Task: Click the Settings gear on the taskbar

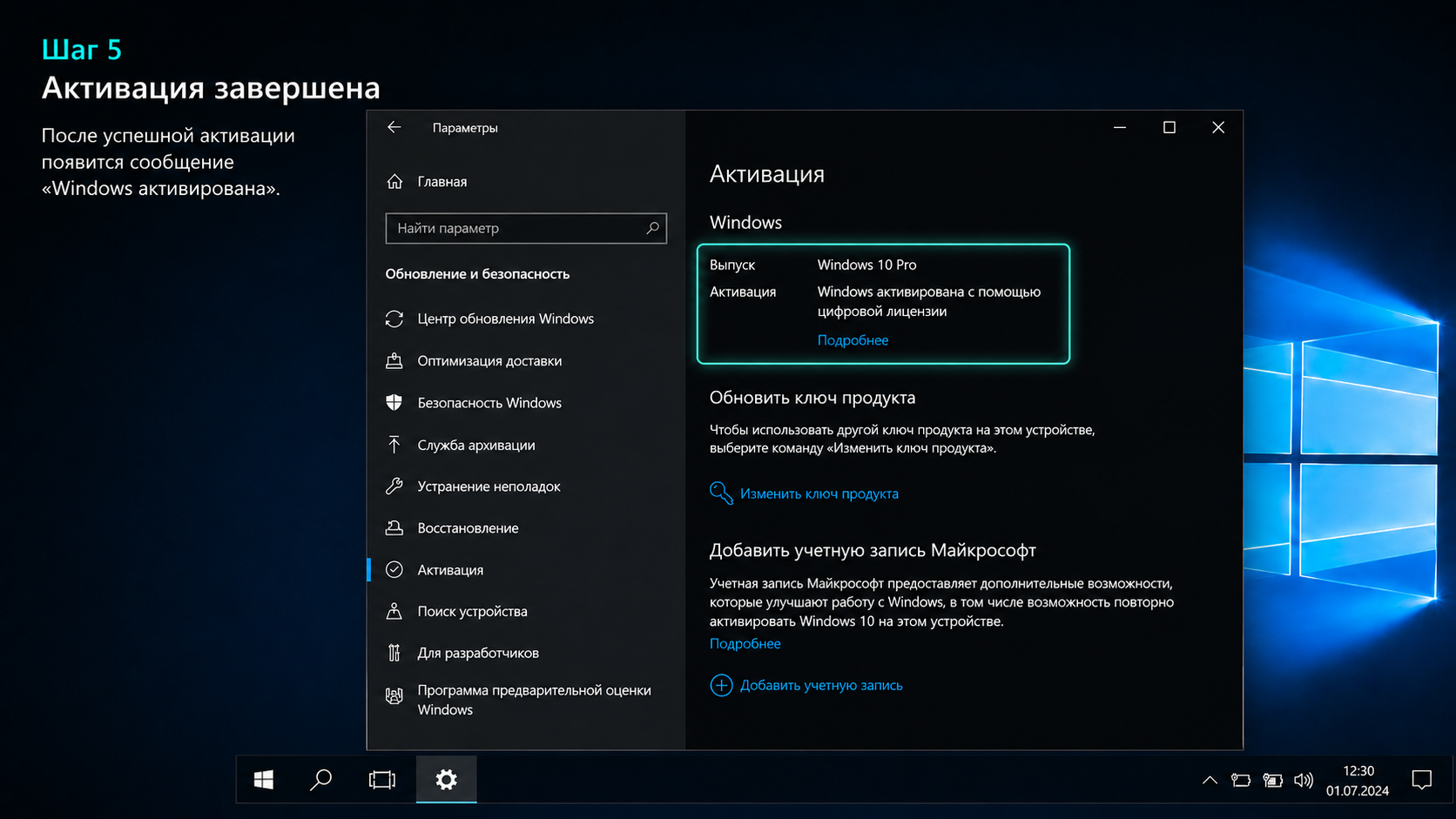Action: (446, 780)
